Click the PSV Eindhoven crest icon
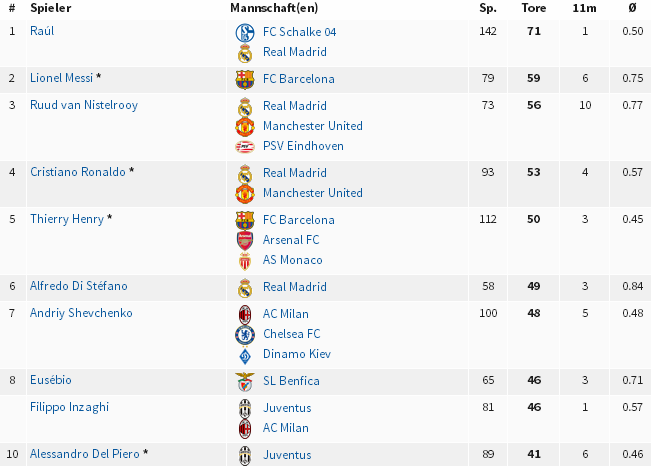Screen dimensions: 651x466 click(245, 147)
